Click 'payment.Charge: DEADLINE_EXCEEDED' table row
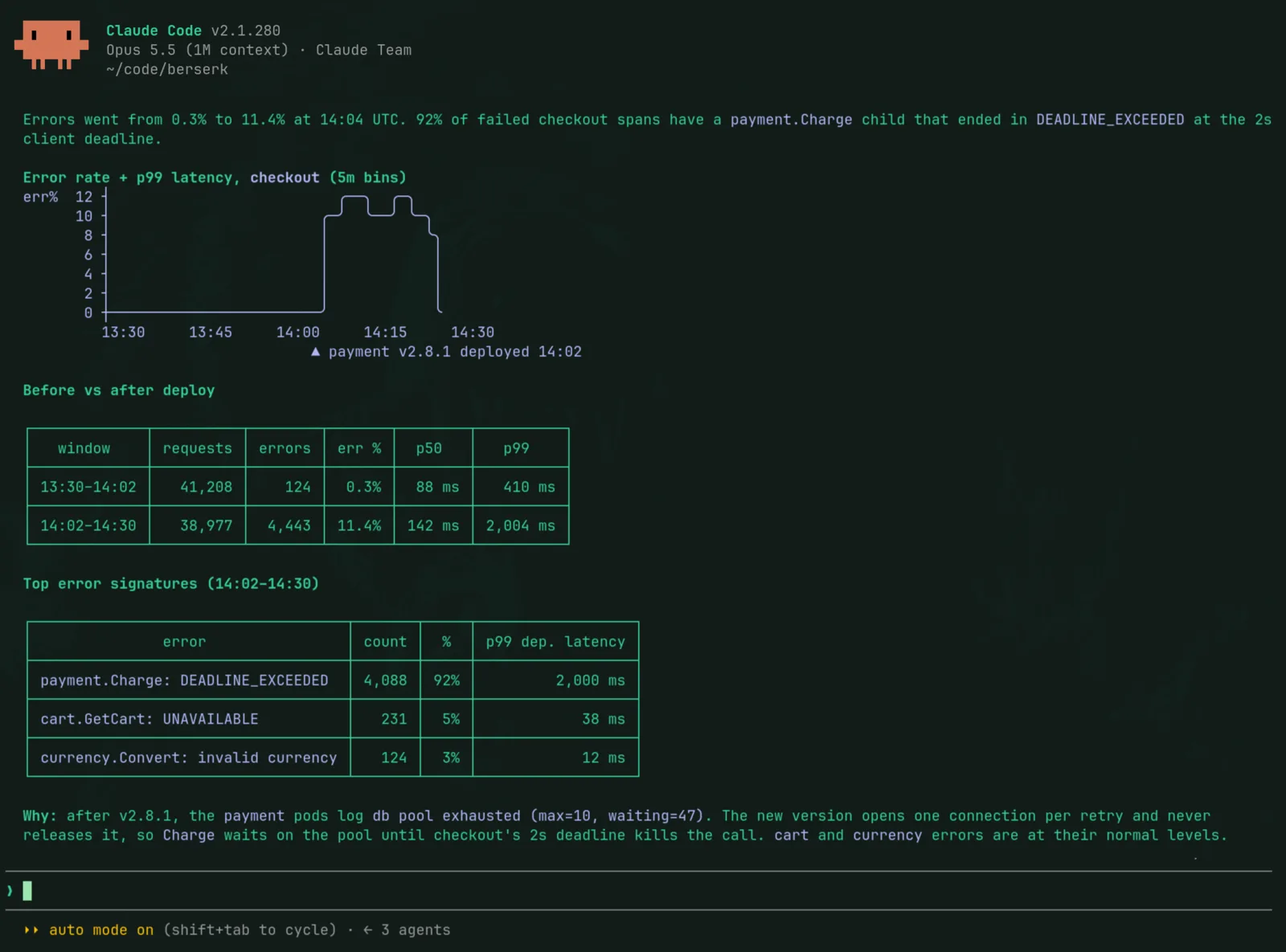This screenshot has width=1286, height=952. (333, 680)
